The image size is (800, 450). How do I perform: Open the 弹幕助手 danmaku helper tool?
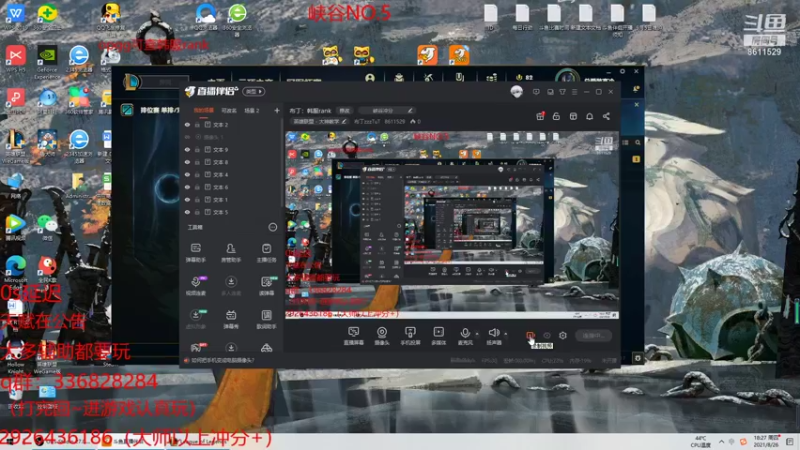click(195, 252)
